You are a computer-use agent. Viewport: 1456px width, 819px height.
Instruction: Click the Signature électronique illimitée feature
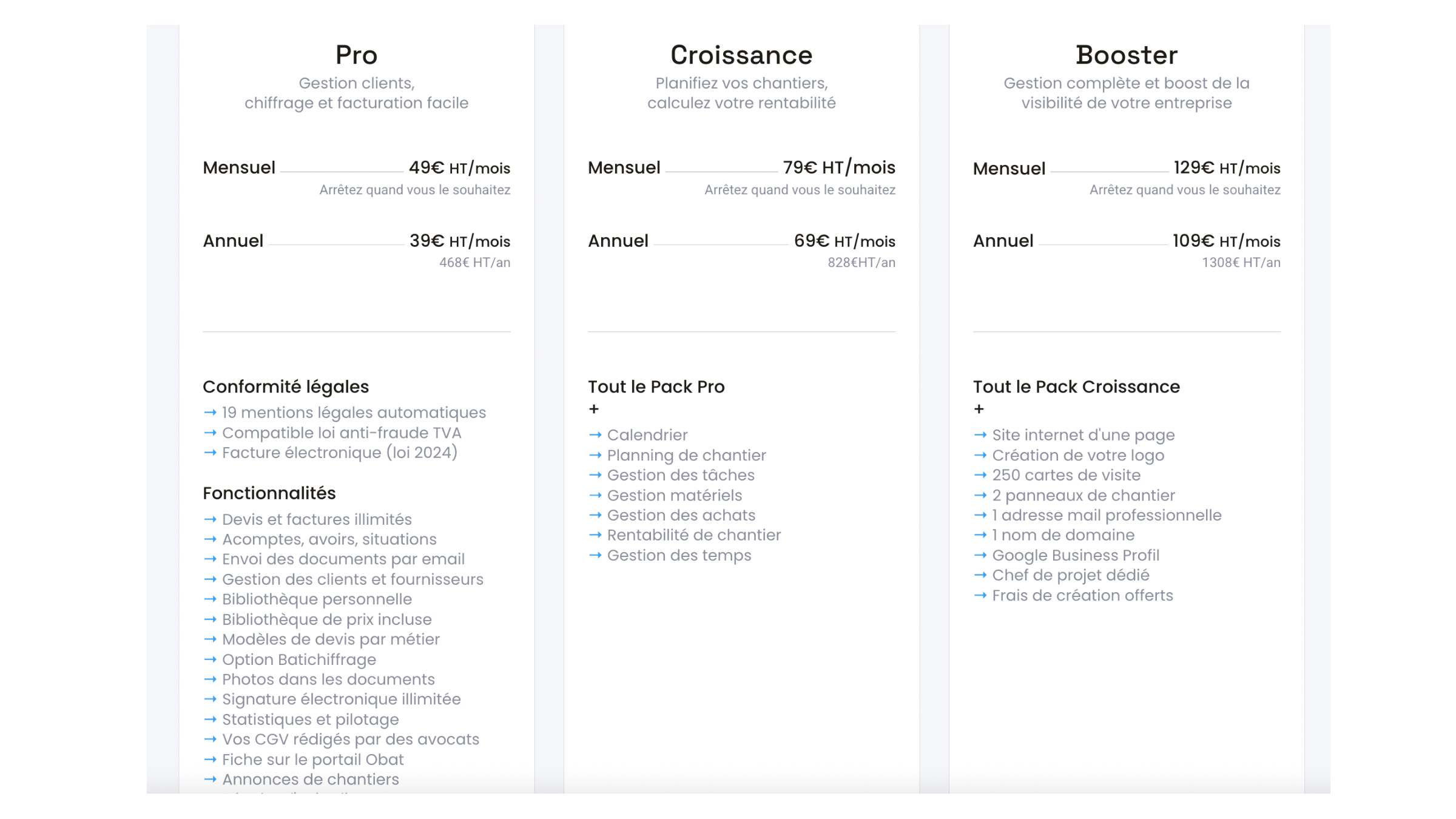tap(342, 699)
